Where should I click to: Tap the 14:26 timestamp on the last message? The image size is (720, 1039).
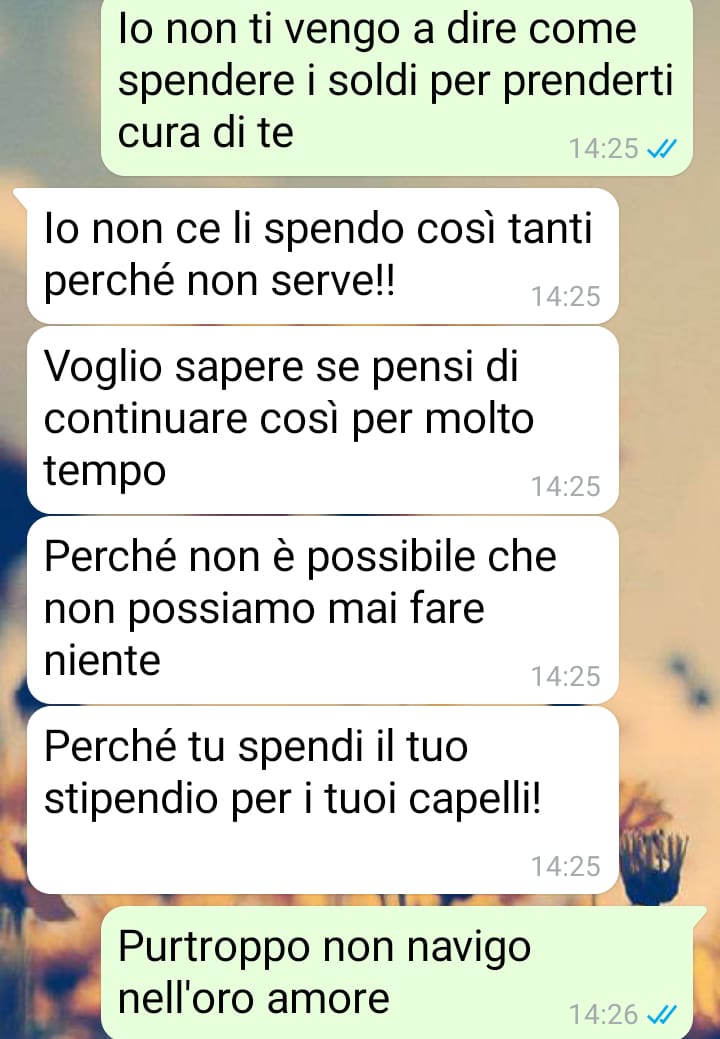pos(603,1014)
